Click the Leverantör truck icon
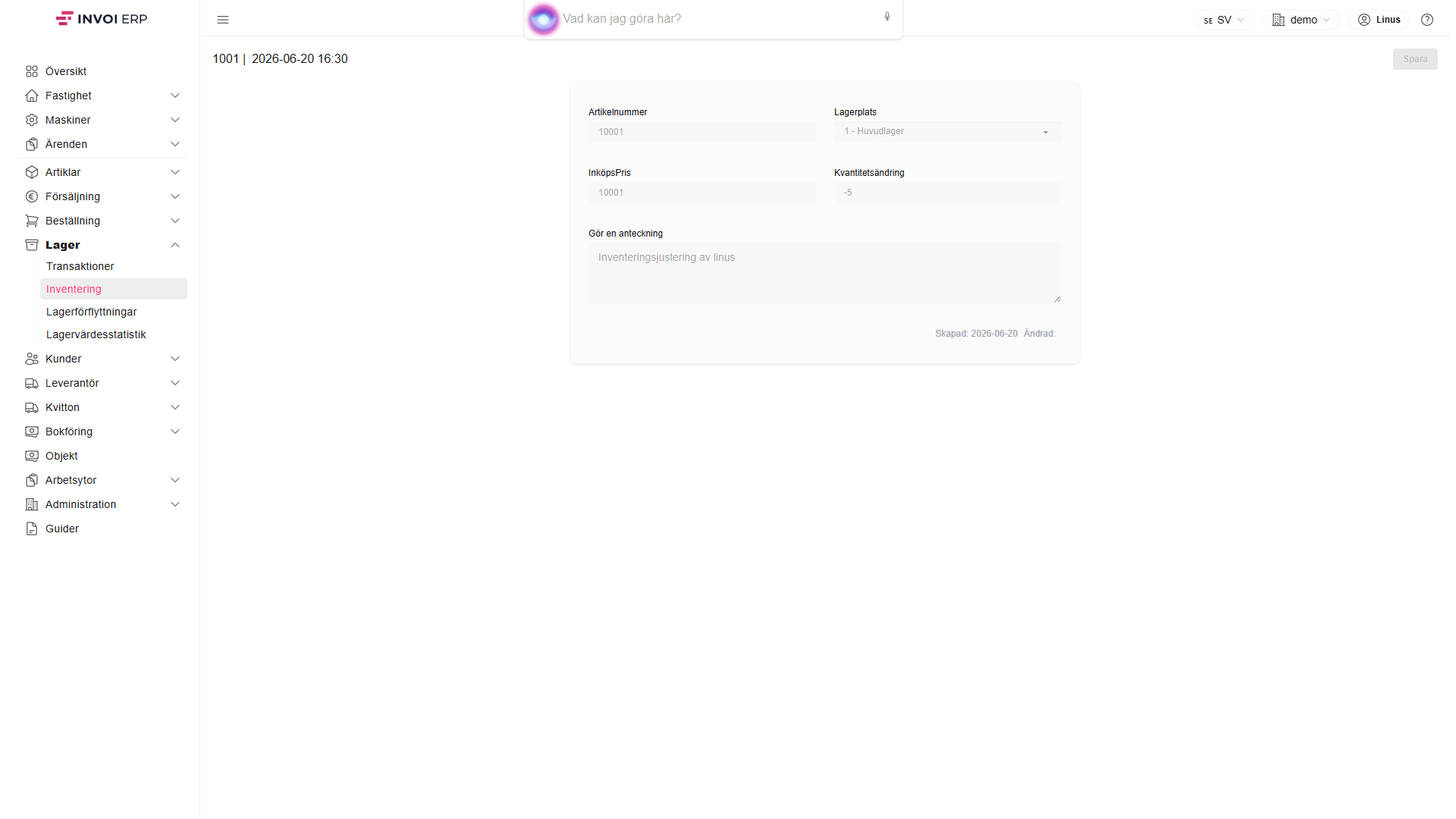Screen dimensions: 1456x819 coord(32,383)
